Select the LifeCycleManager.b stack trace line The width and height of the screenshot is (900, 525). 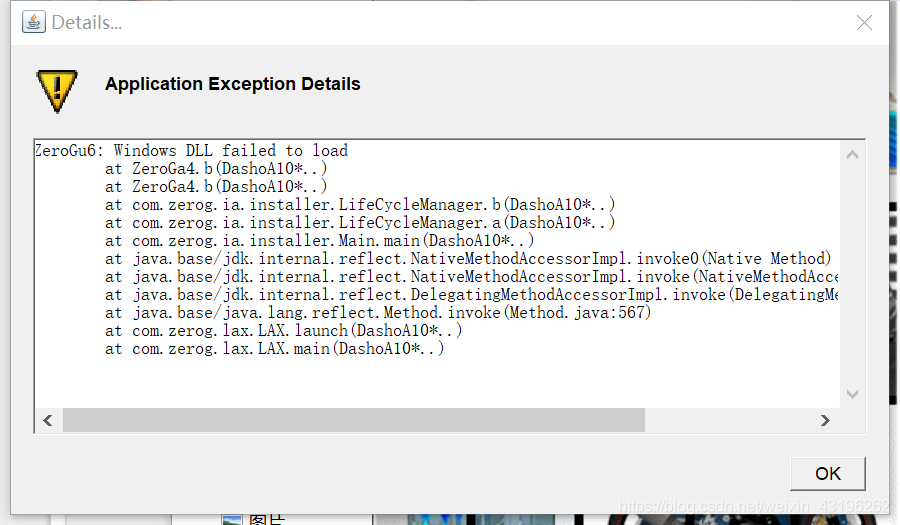click(360, 205)
